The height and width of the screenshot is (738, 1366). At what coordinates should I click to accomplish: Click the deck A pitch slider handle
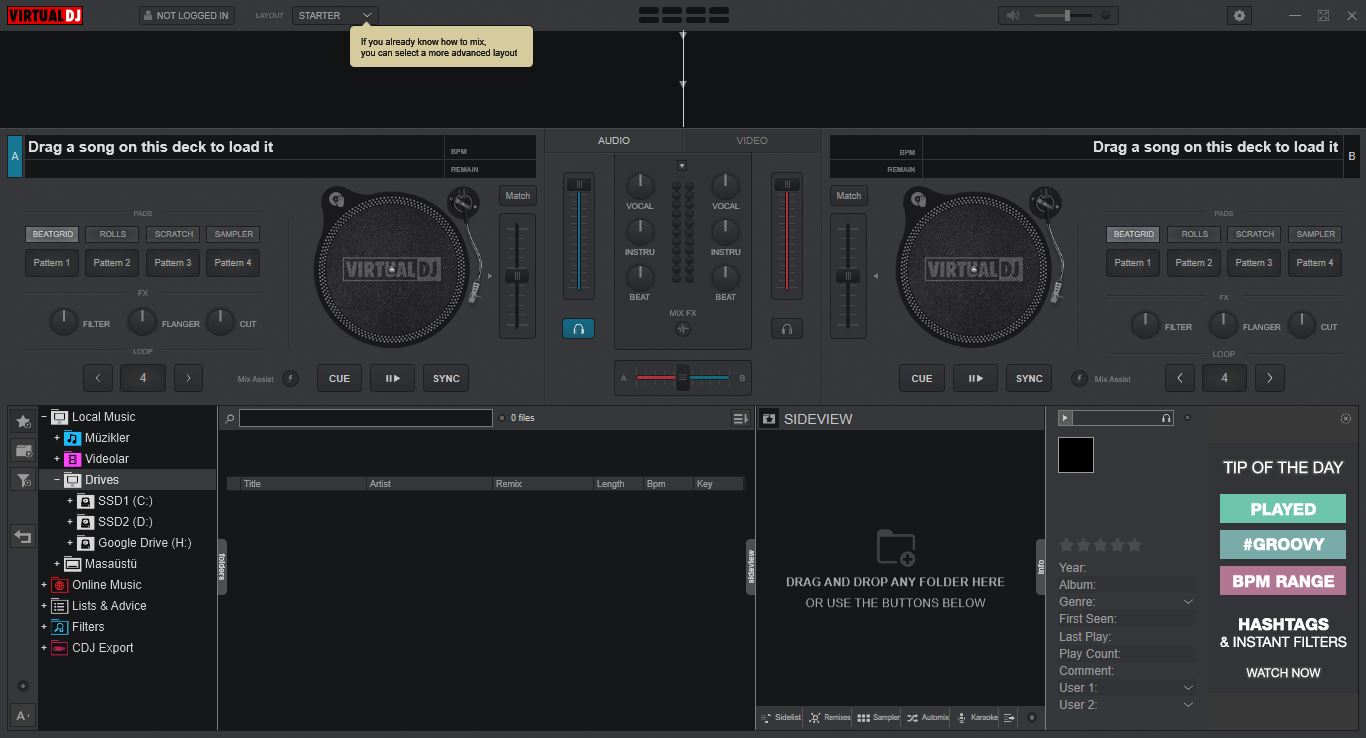click(x=516, y=276)
